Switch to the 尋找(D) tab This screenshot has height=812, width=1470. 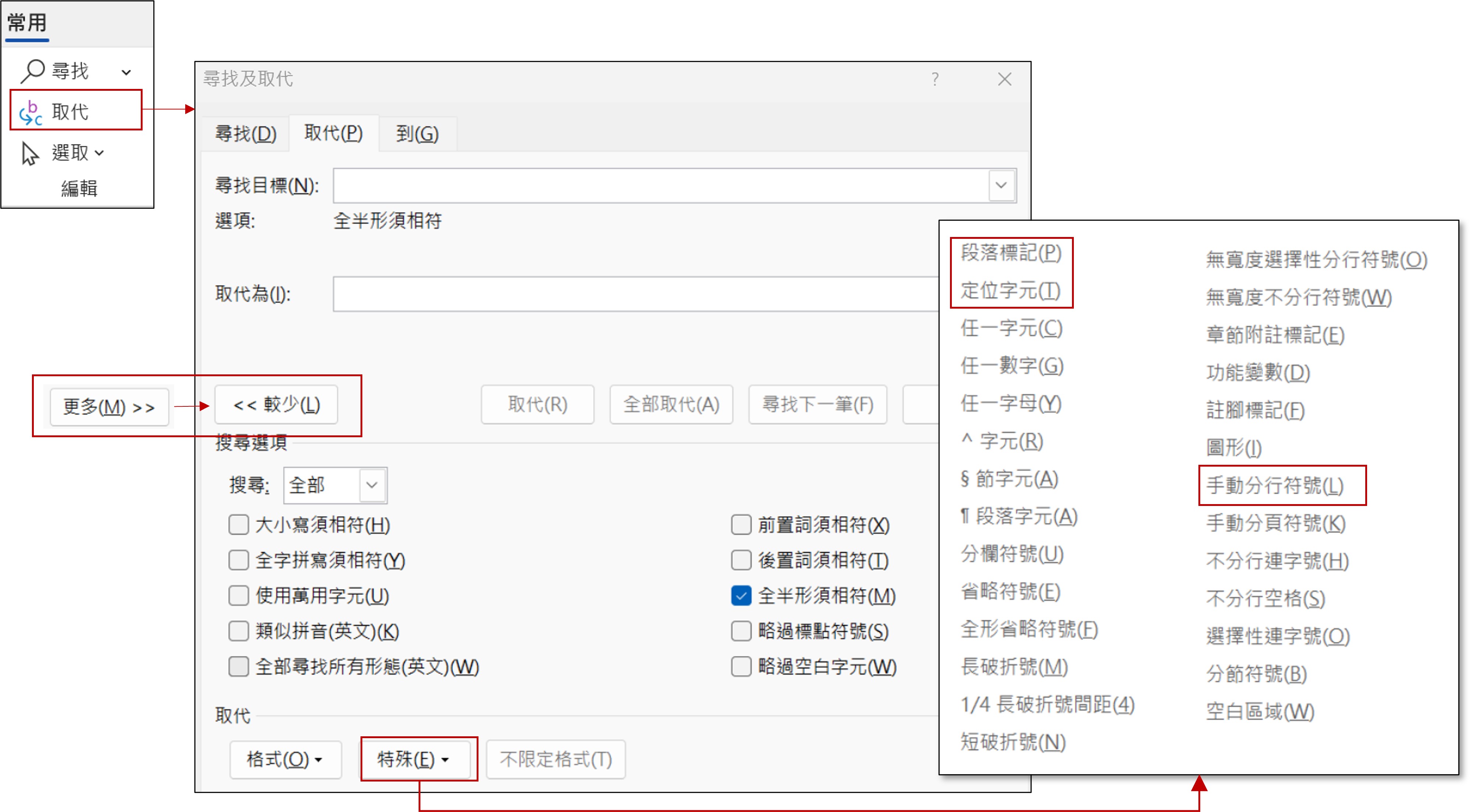click(x=245, y=133)
